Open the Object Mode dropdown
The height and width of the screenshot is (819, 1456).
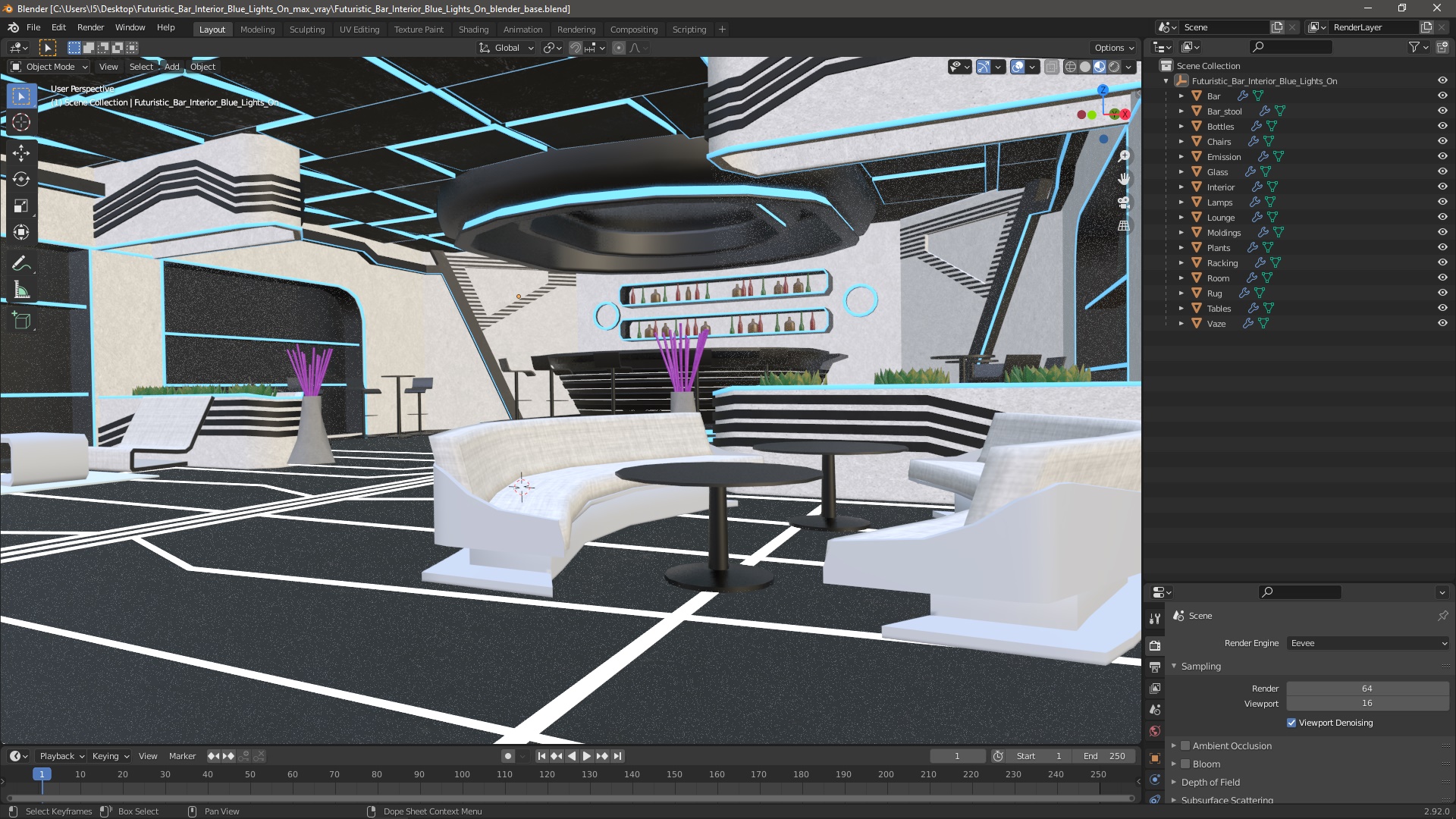coord(49,67)
